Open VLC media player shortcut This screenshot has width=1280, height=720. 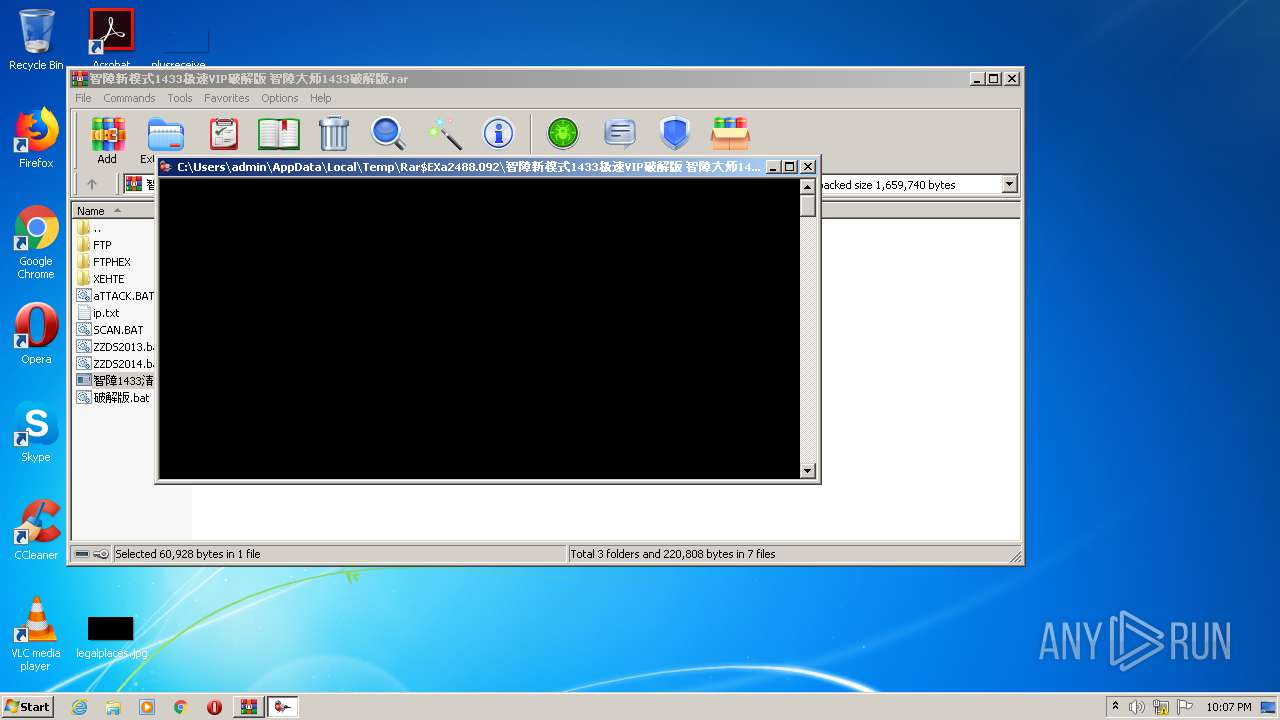point(36,634)
